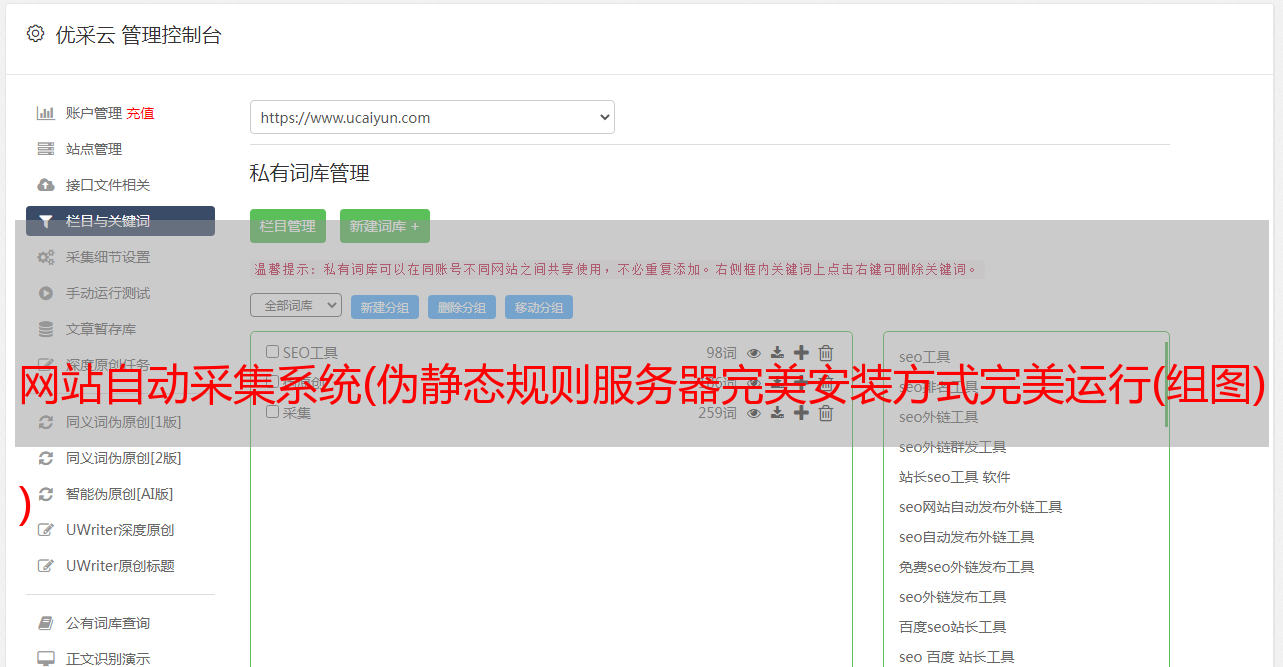Viewport: 1283px width, 667px height.
Task: Click the 新建分组 button
Action: pos(385,307)
